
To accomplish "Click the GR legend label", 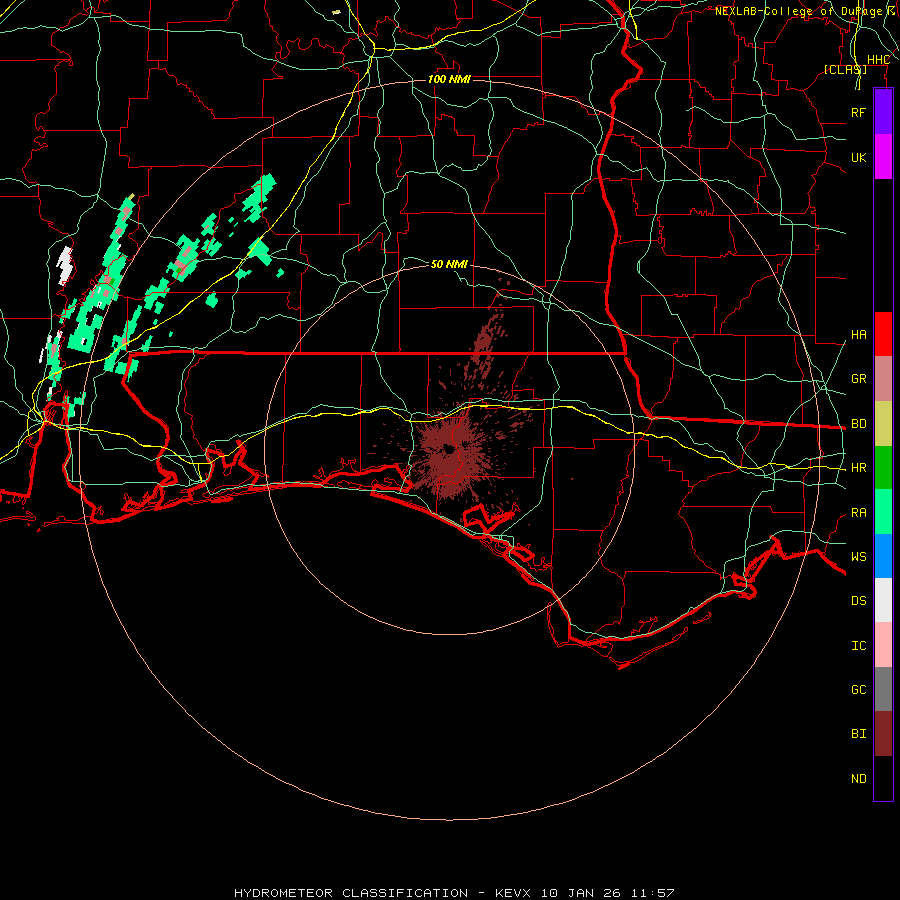I will pos(858,379).
